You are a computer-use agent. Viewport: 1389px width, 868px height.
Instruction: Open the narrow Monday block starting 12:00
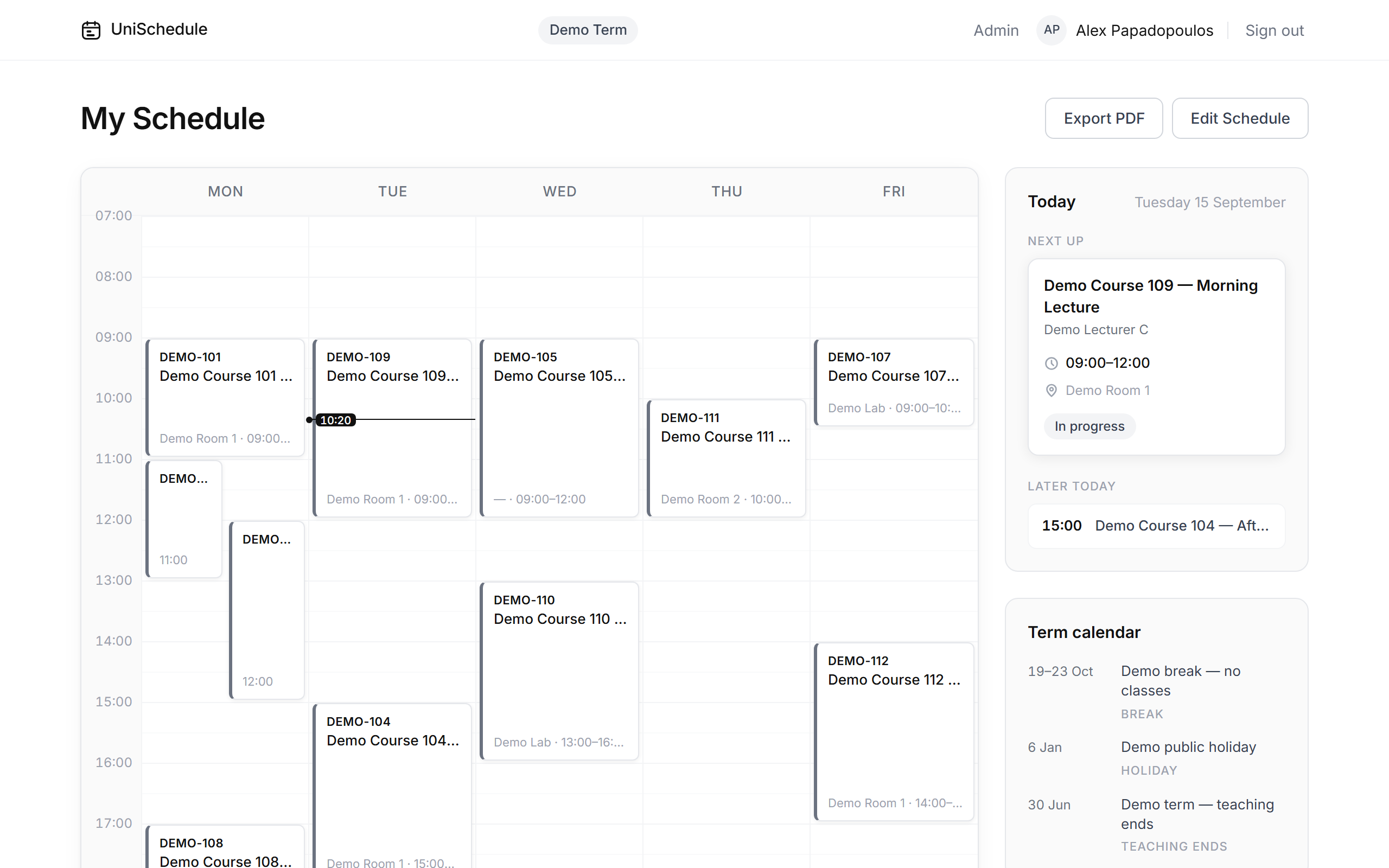tap(266, 610)
